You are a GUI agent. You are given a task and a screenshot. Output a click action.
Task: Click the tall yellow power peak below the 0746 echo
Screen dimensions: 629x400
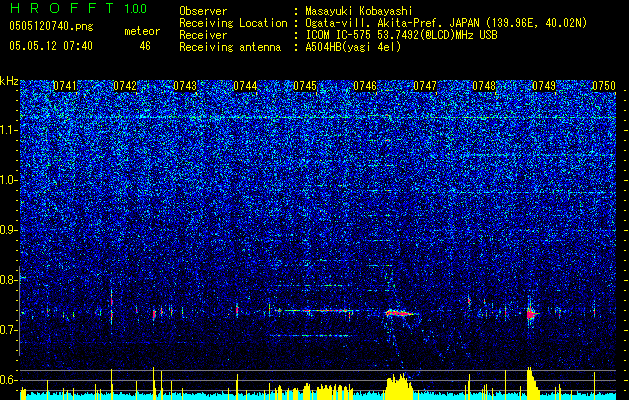[399, 386]
